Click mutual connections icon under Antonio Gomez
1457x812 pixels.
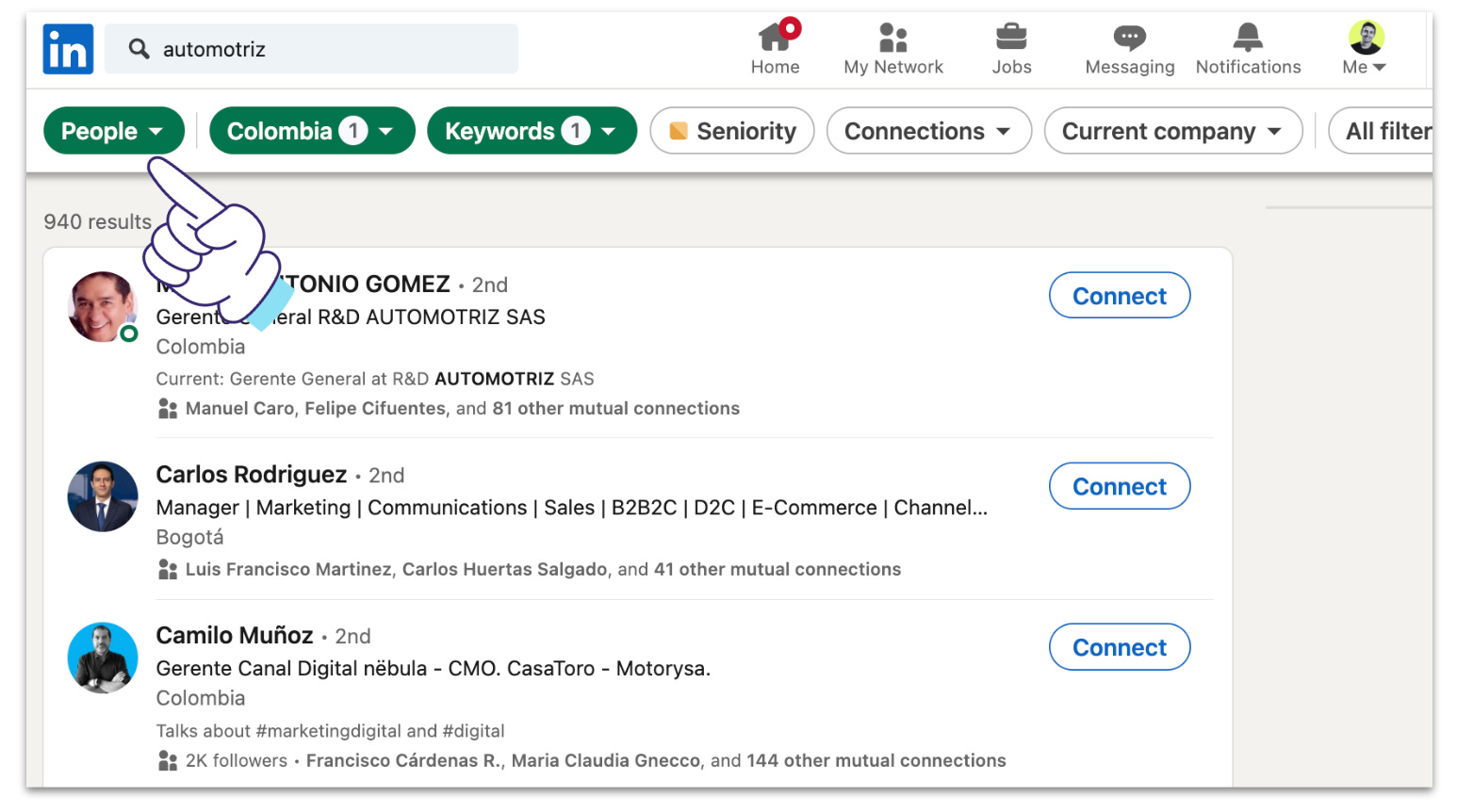[x=168, y=409]
